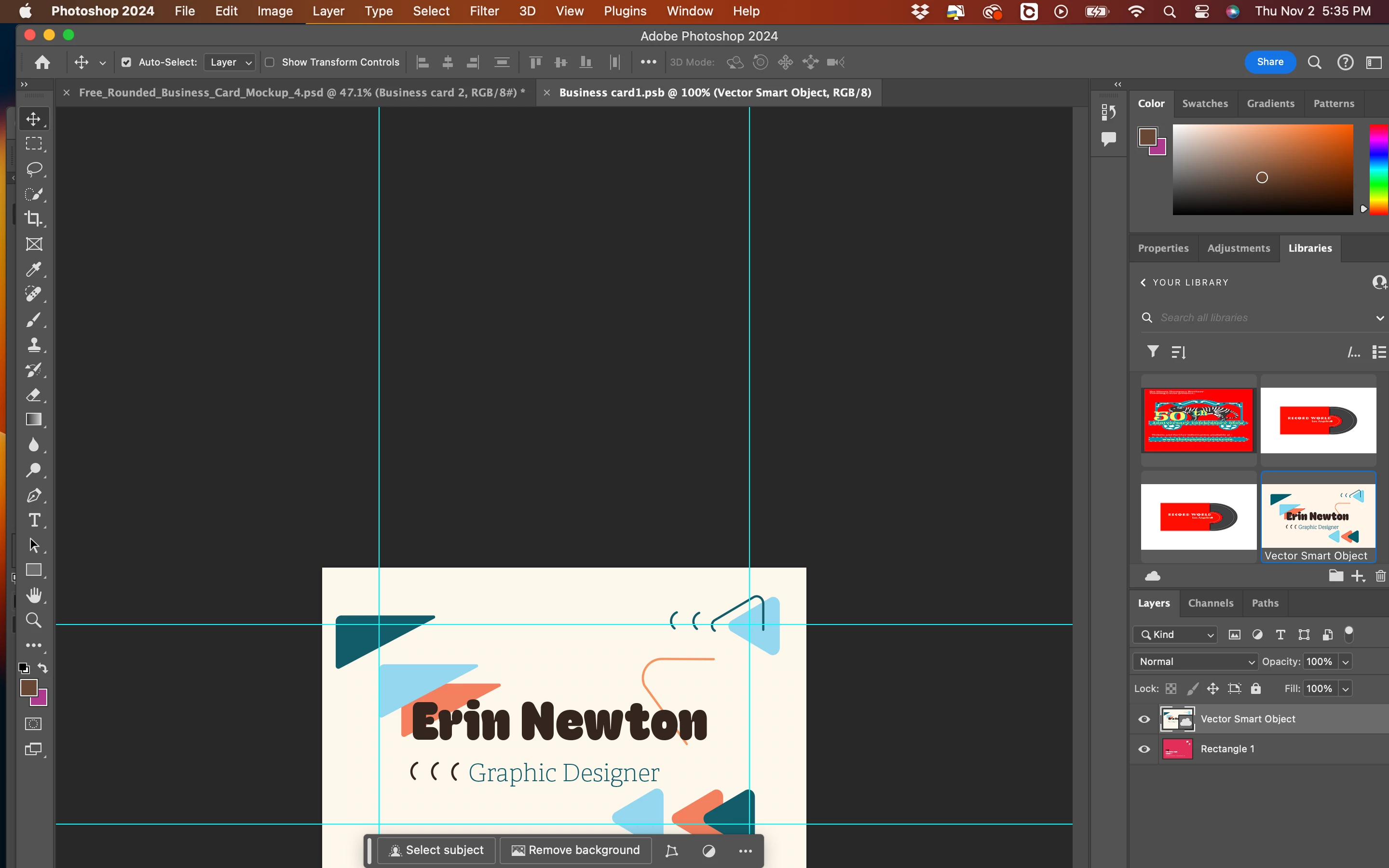1389x868 pixels.
Task: Expand the Kind filter dropdown
Action: [1175, 634]
